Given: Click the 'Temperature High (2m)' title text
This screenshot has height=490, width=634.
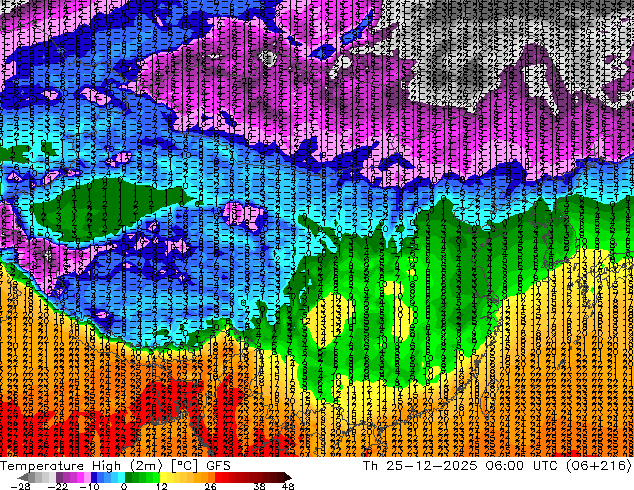Looking at the screenshot, I should [81, 466].
